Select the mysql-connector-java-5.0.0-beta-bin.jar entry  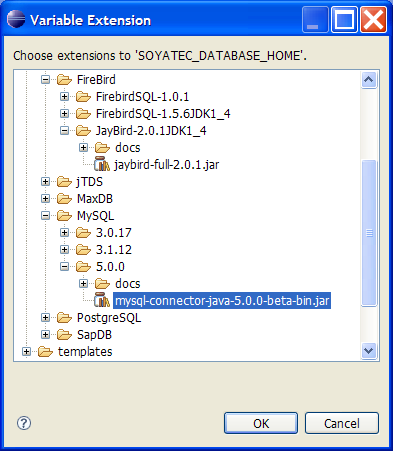pyautogui.click(x=222, y=301)
